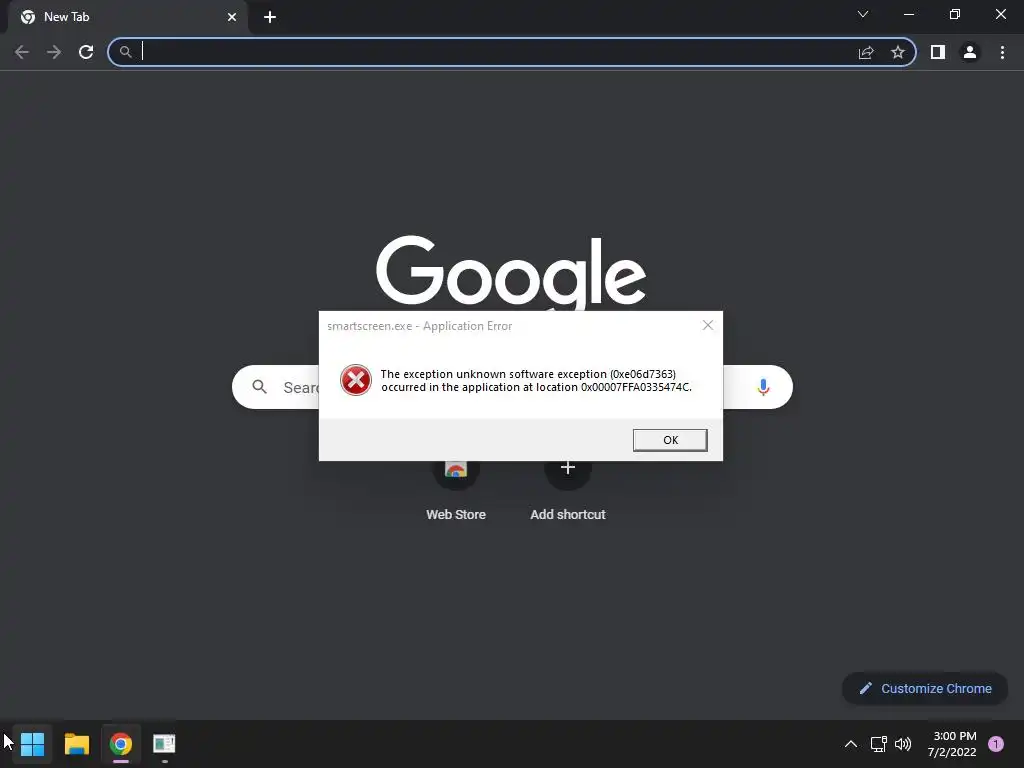Click the red error icon in dialog
1024x768 pixels.
(x=356, y=380)
